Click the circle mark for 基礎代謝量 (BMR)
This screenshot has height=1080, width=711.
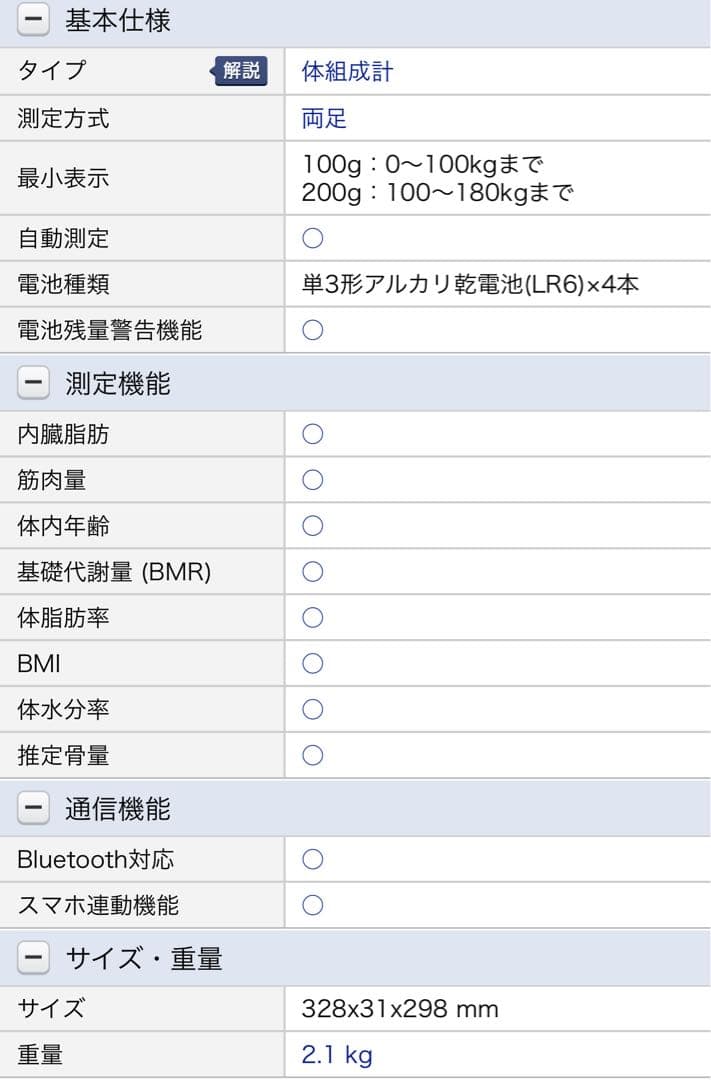tap(313, 572)
